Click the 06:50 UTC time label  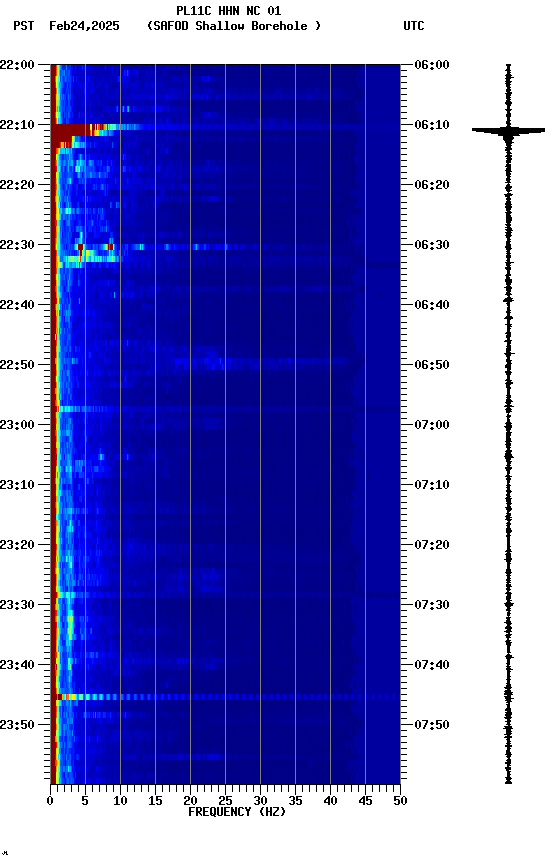click(x=432, y=365)
